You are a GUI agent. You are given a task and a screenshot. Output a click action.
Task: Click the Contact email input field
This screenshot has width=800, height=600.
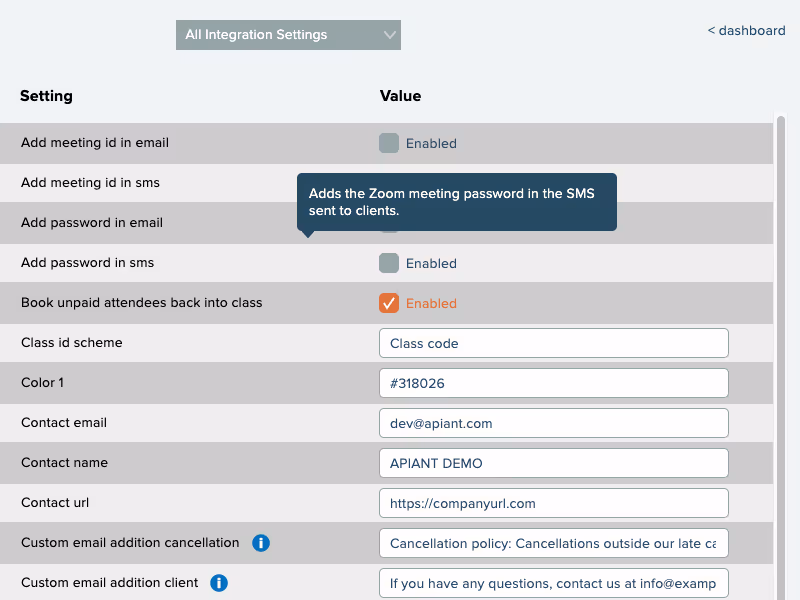[x=554, y=423]
